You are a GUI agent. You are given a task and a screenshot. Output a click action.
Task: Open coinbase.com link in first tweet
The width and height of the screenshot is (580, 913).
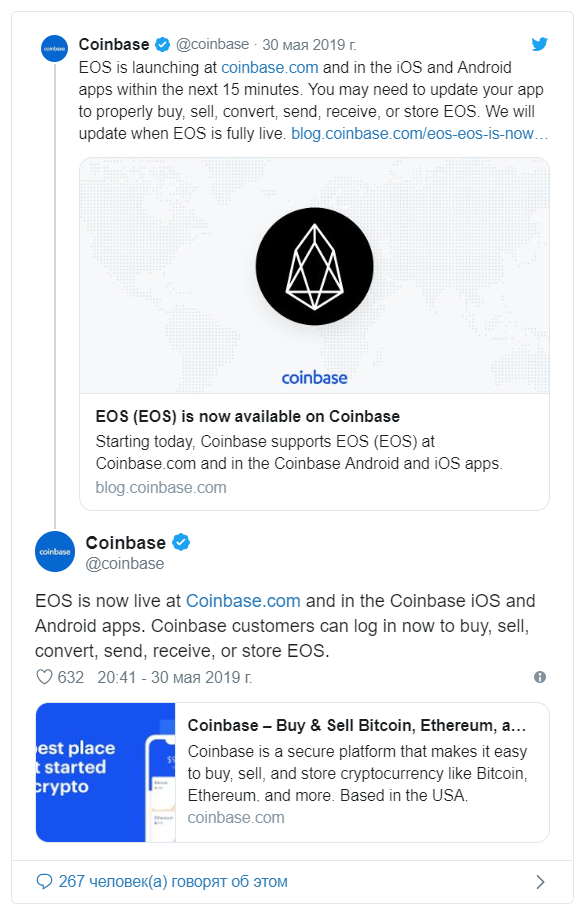point(270,67)
